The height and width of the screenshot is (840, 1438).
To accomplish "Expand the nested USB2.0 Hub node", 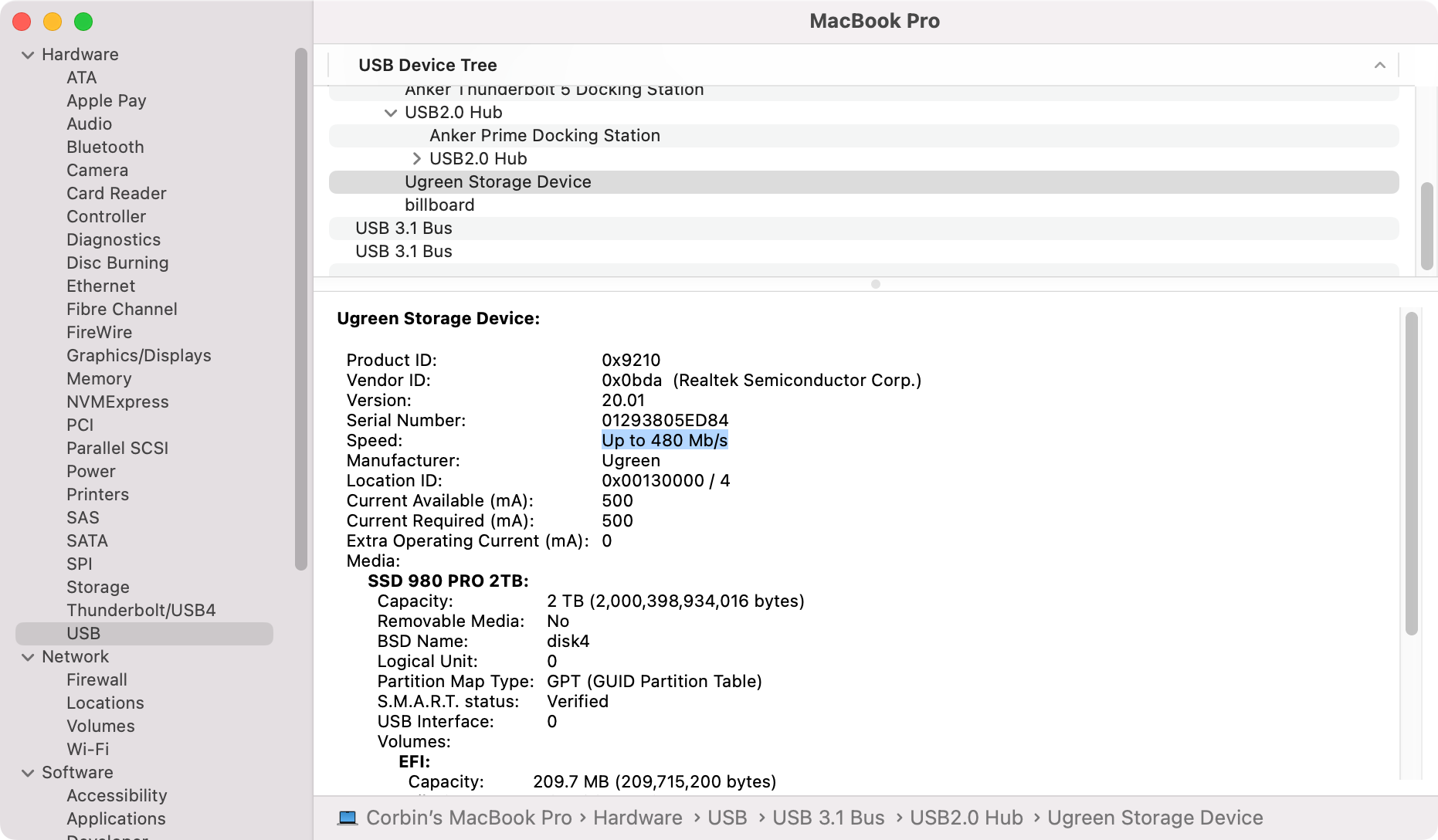I will [416, 159].
